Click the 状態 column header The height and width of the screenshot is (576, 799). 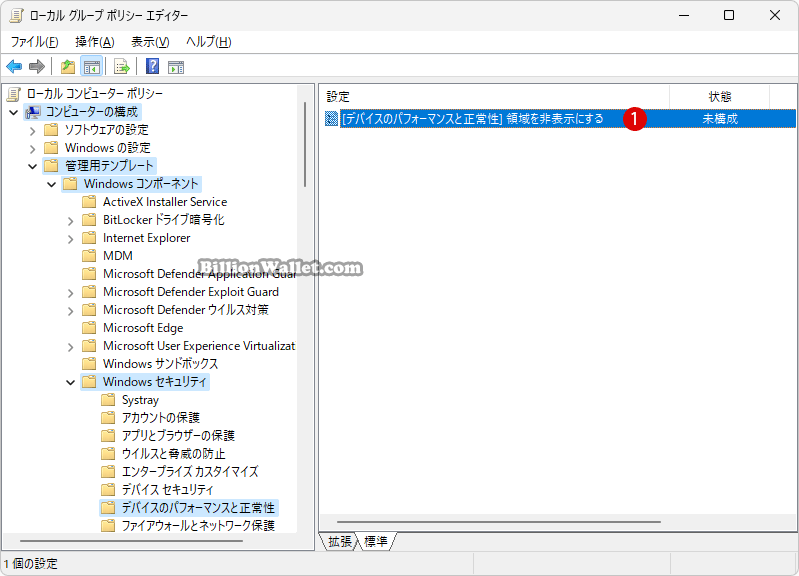click(720, 96)
